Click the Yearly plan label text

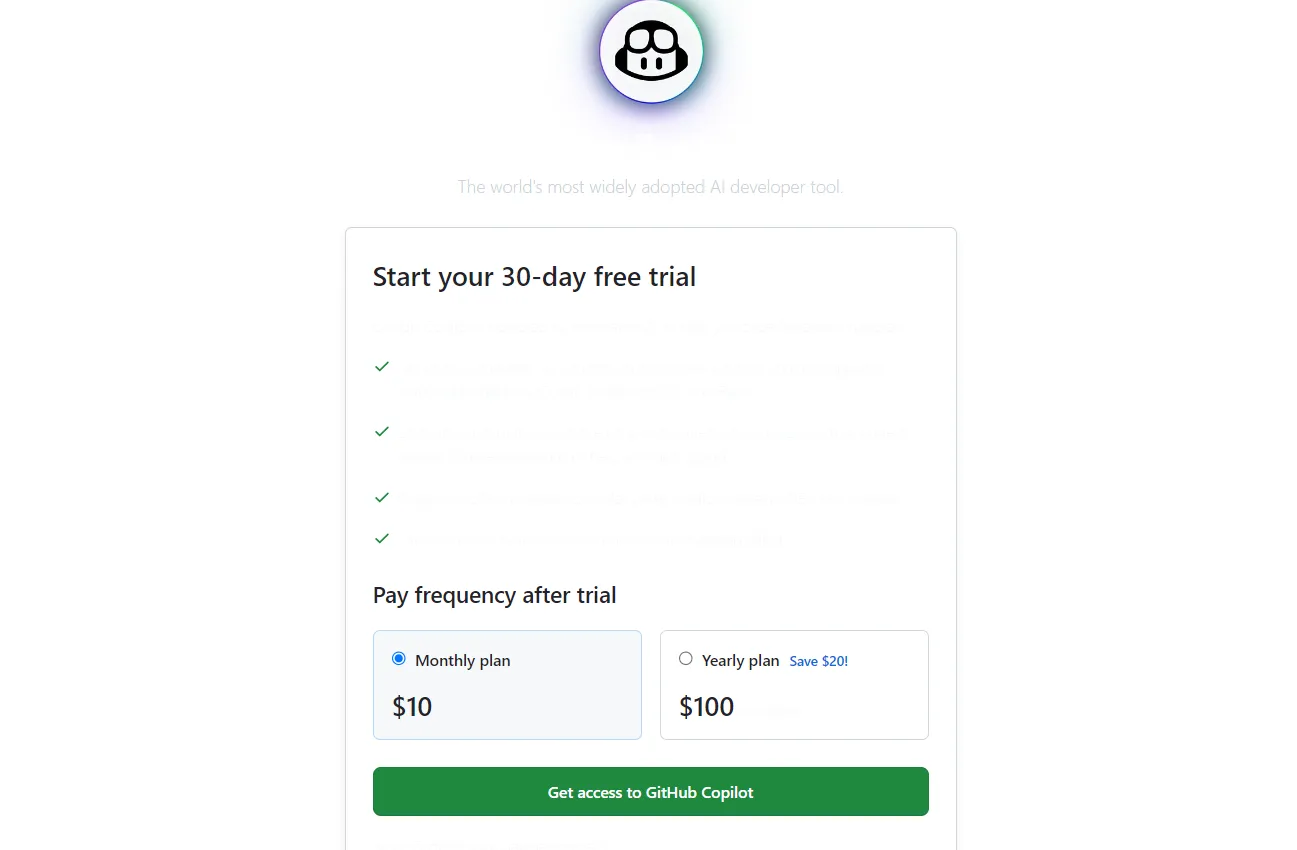740,660
